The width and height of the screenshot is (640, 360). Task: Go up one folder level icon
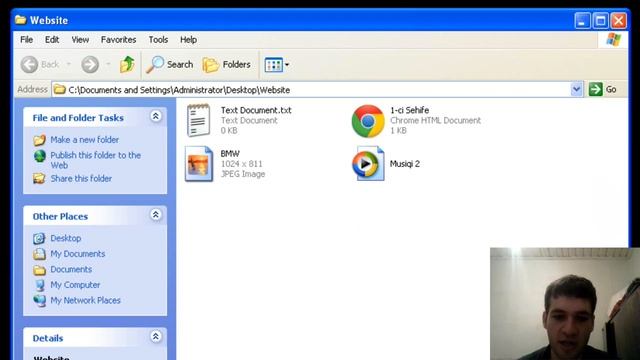(x=127, y=64)
